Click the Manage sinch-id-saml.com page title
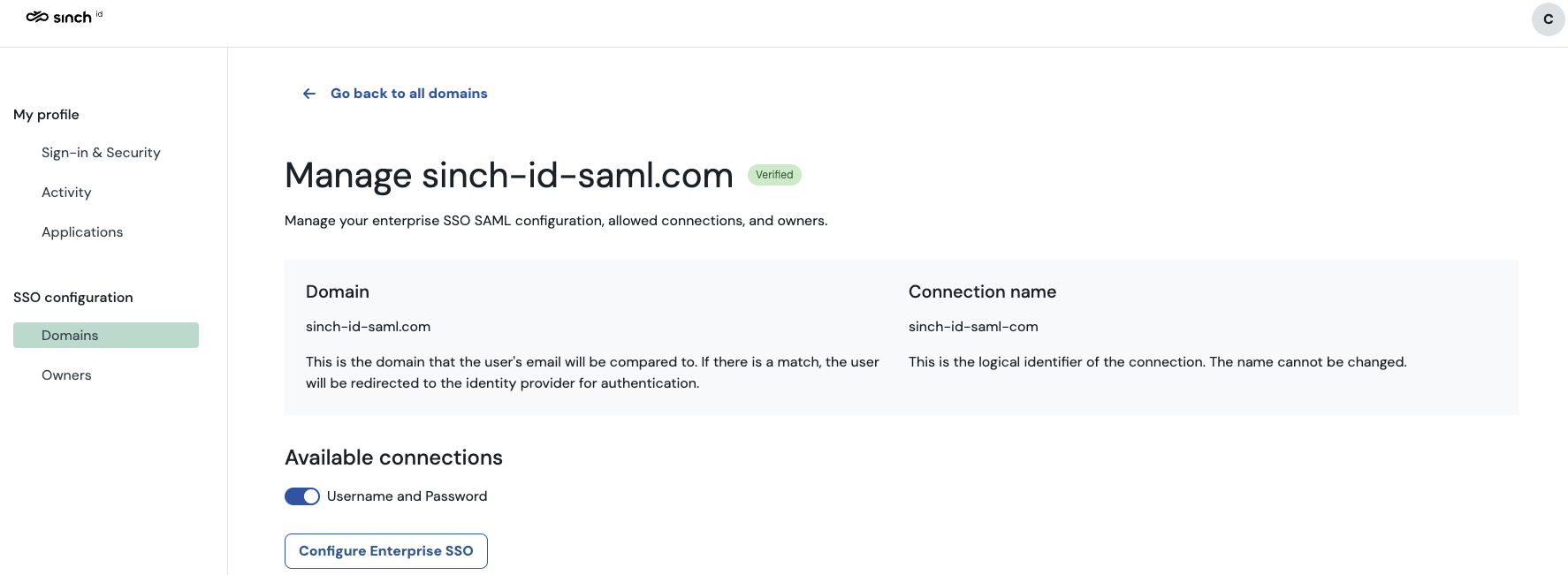 point(508,176)
